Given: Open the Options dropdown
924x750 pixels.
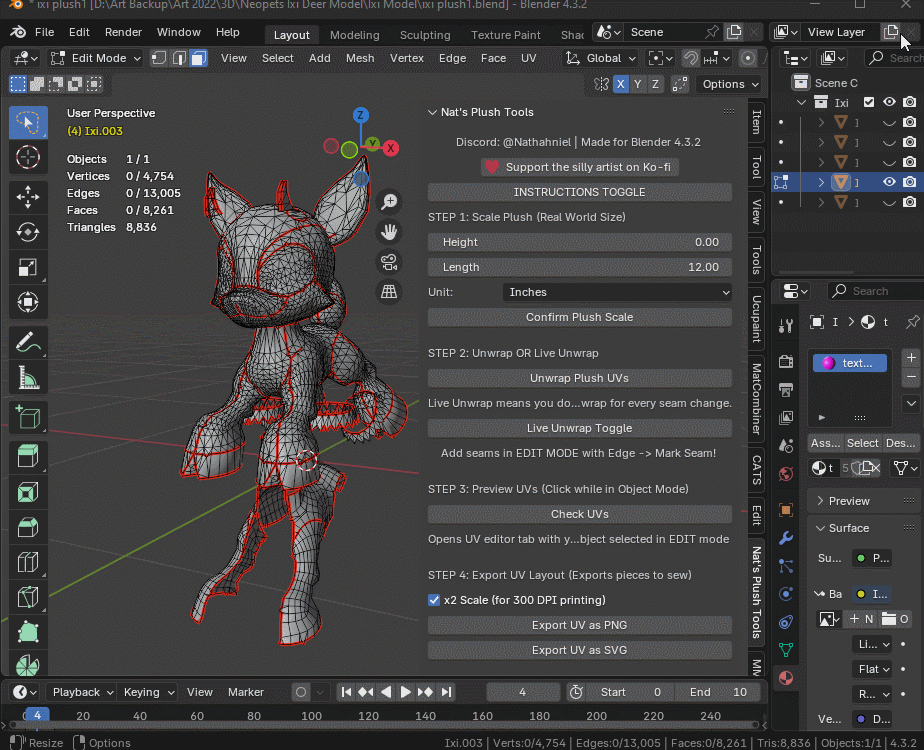Looking at the screenshot, I should point(730,84).
